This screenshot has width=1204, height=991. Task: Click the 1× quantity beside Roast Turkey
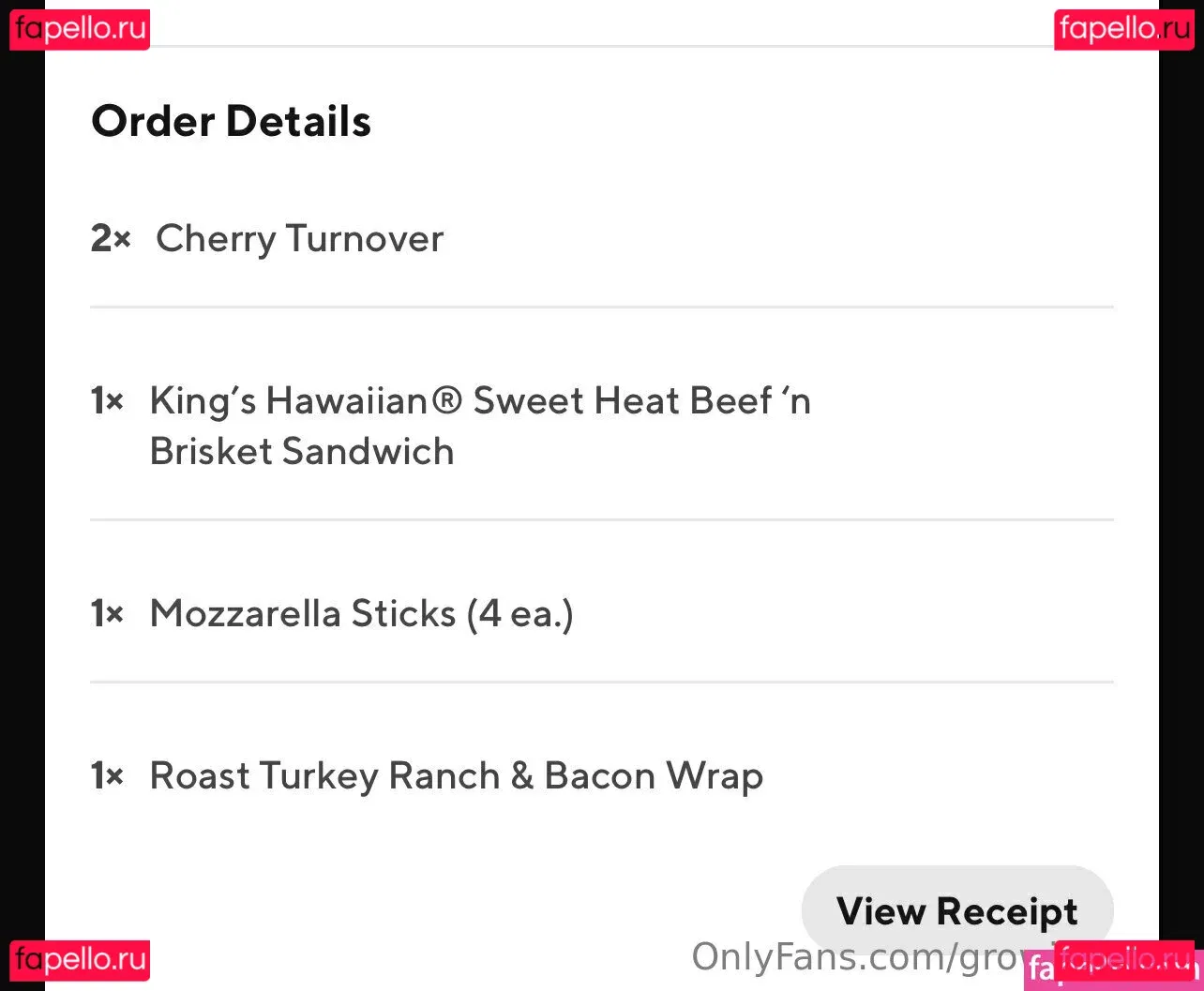pyautogui.click(x=107, y=776)
